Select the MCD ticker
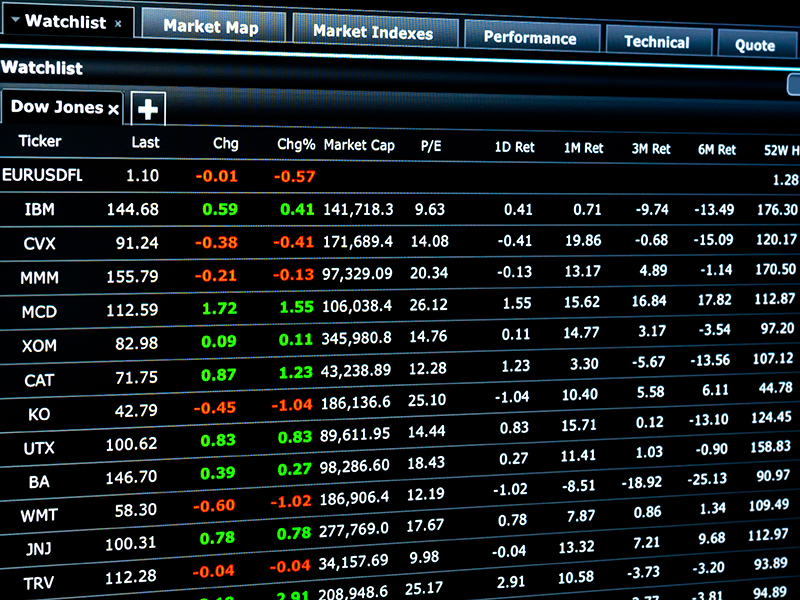This screenshot has height=600, width=800. click(39, 311)
